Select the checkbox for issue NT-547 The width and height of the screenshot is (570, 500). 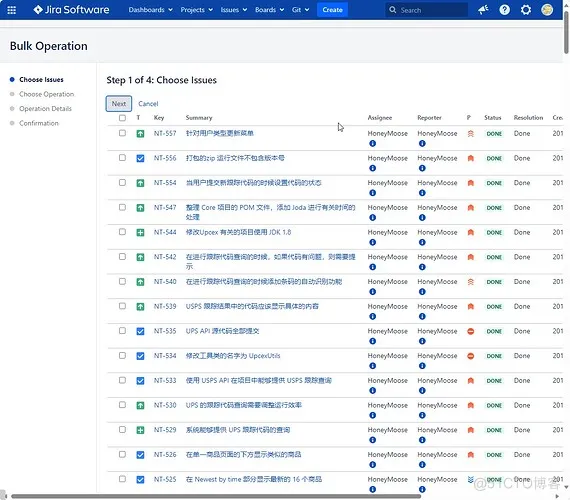[123, 207]
